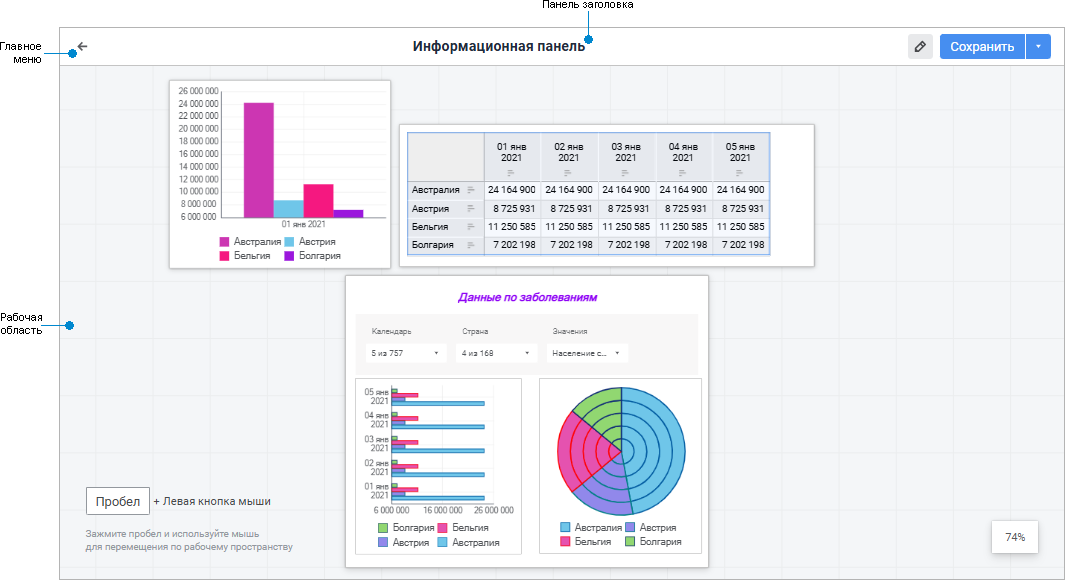Click Бельгия legend swatch in column chart
The width and height of the screenshot is (1065, 580).
(x=224, y=256)
